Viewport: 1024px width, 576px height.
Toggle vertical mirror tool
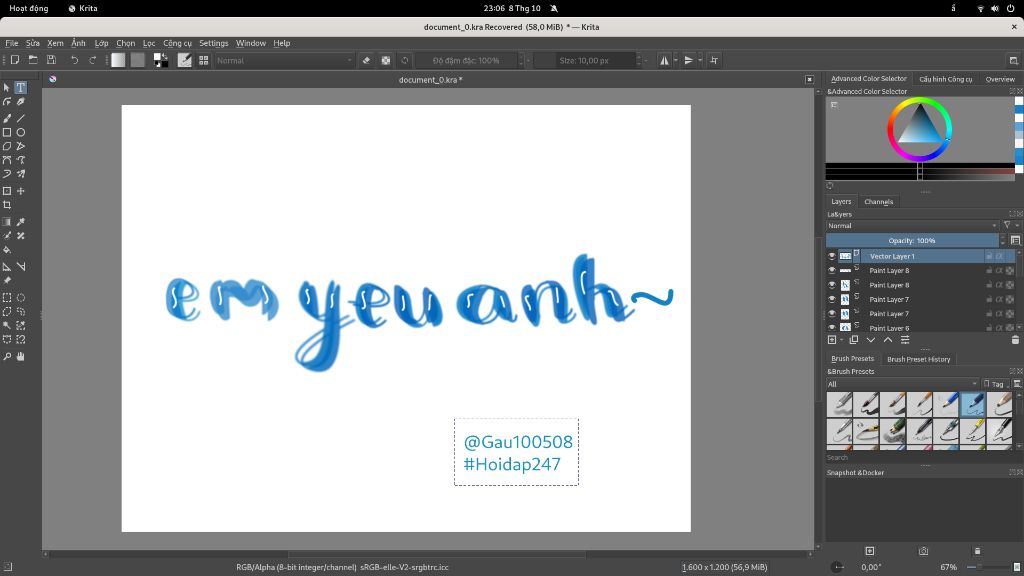[688, 60]
